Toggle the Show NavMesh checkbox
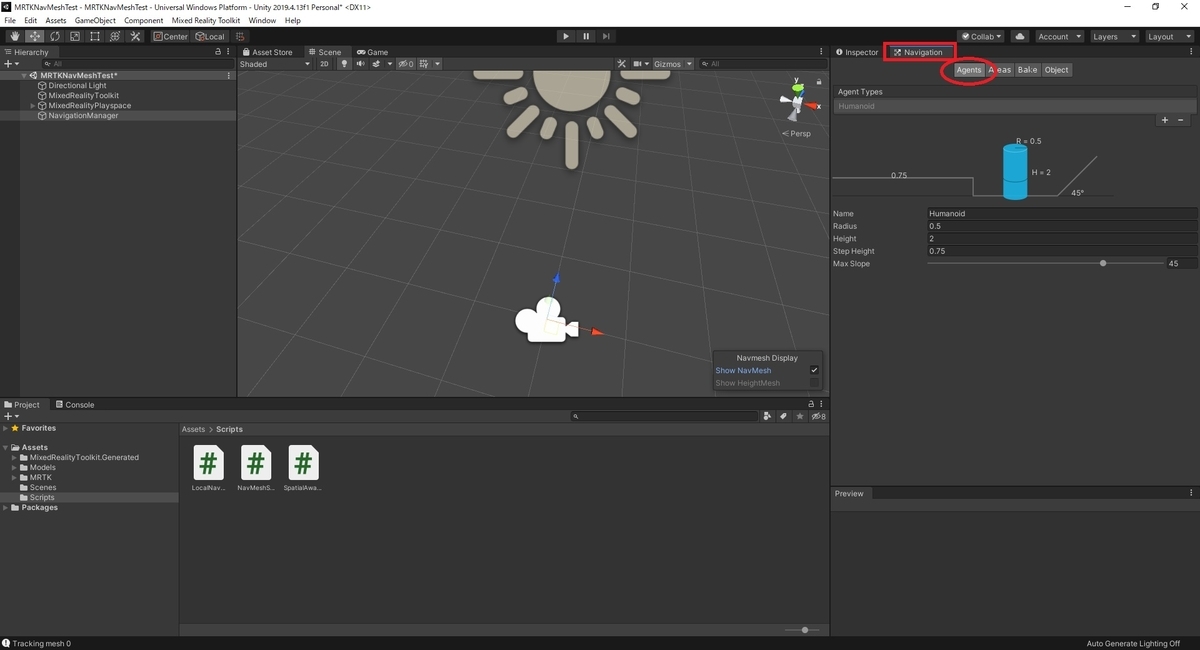This screenshot has width=1200, height=650. coord(814,370)
